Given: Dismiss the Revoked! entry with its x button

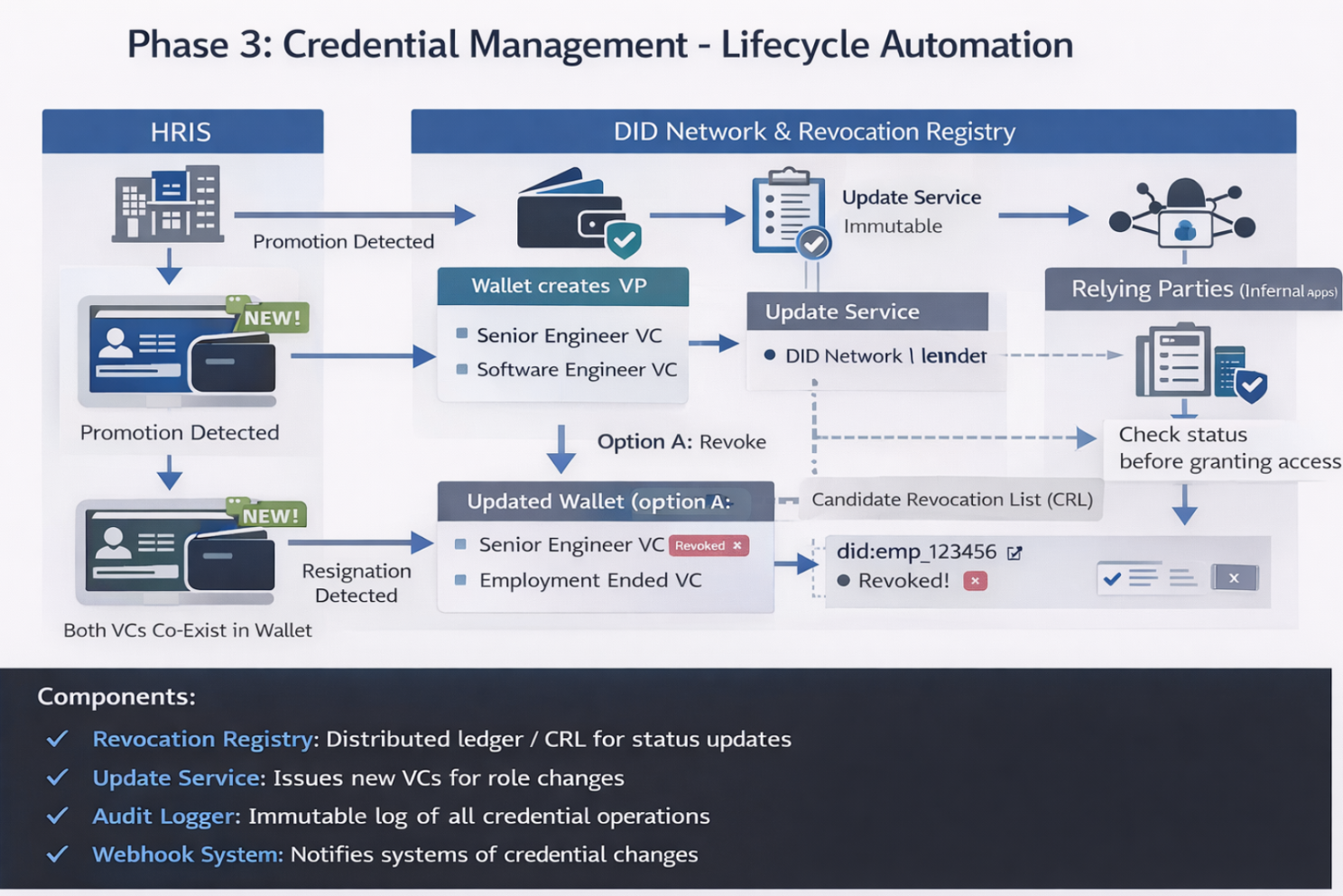Looking at the screenshot, I should point(975,581).
